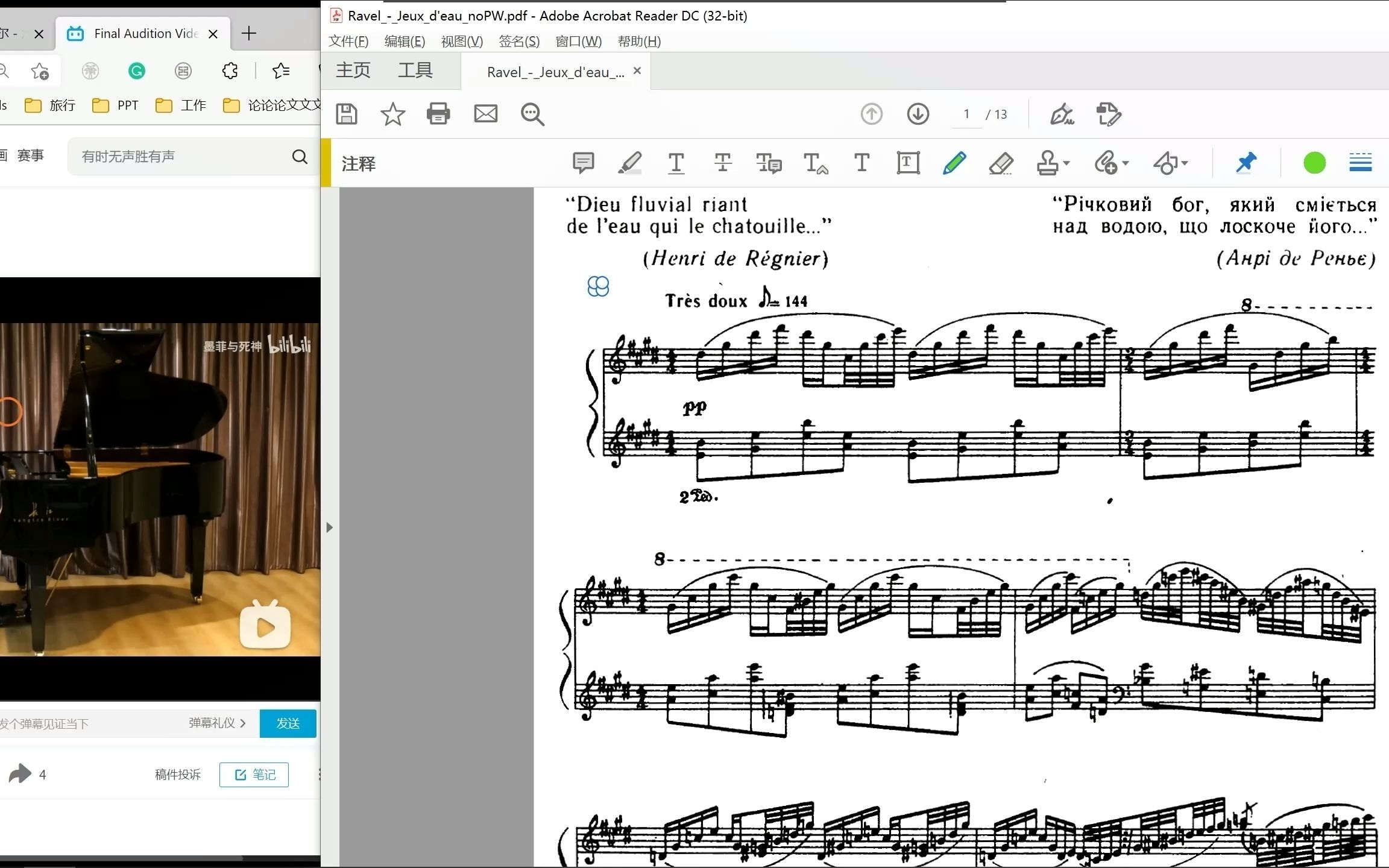Open the 视图(V) menu

pyautogui.click(x=462, y=42)
